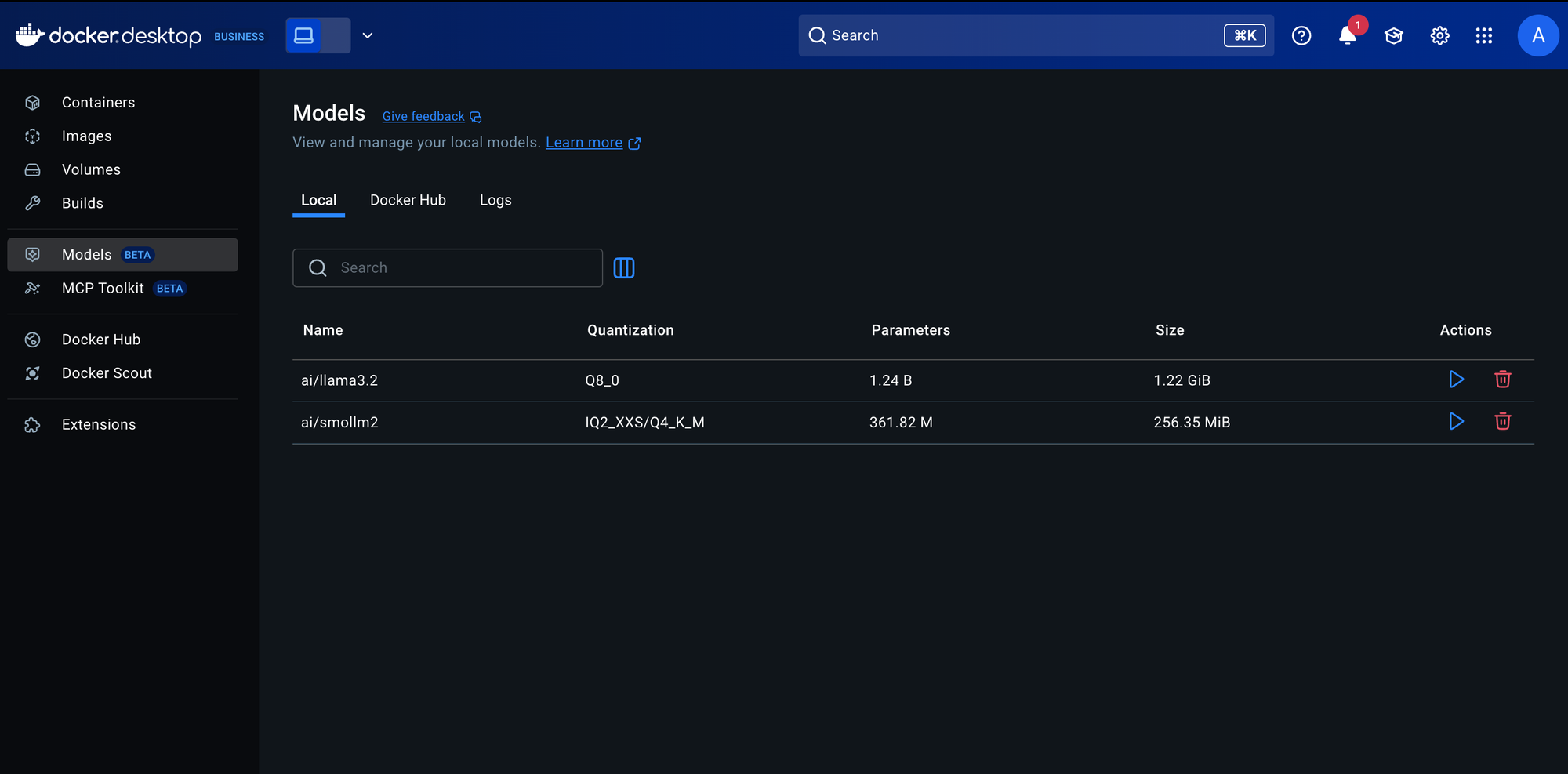
Task: Select the ai/llama3.2 model name
Action: tap(339, 380)
